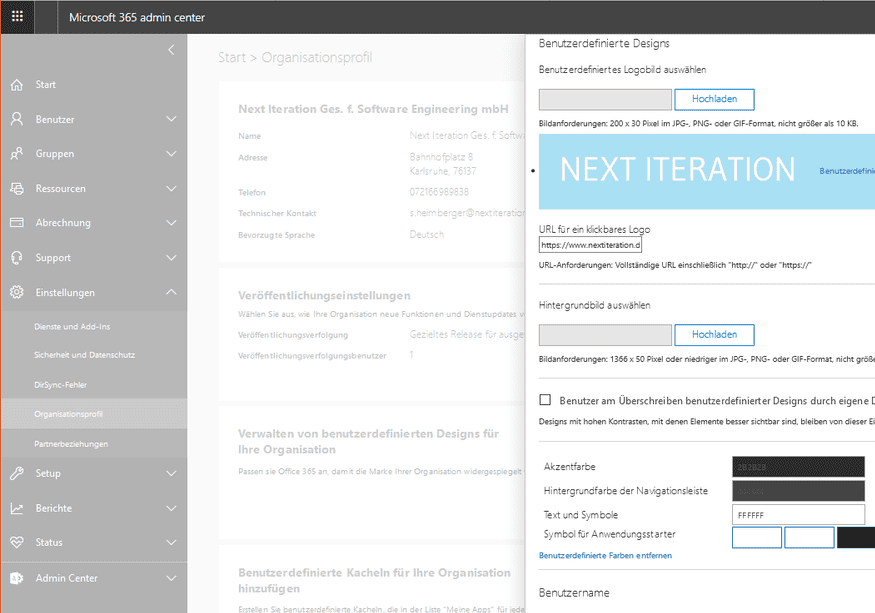Click the Gruppen people icon
This screenshot has width=875, height=613.
(17, 154)
